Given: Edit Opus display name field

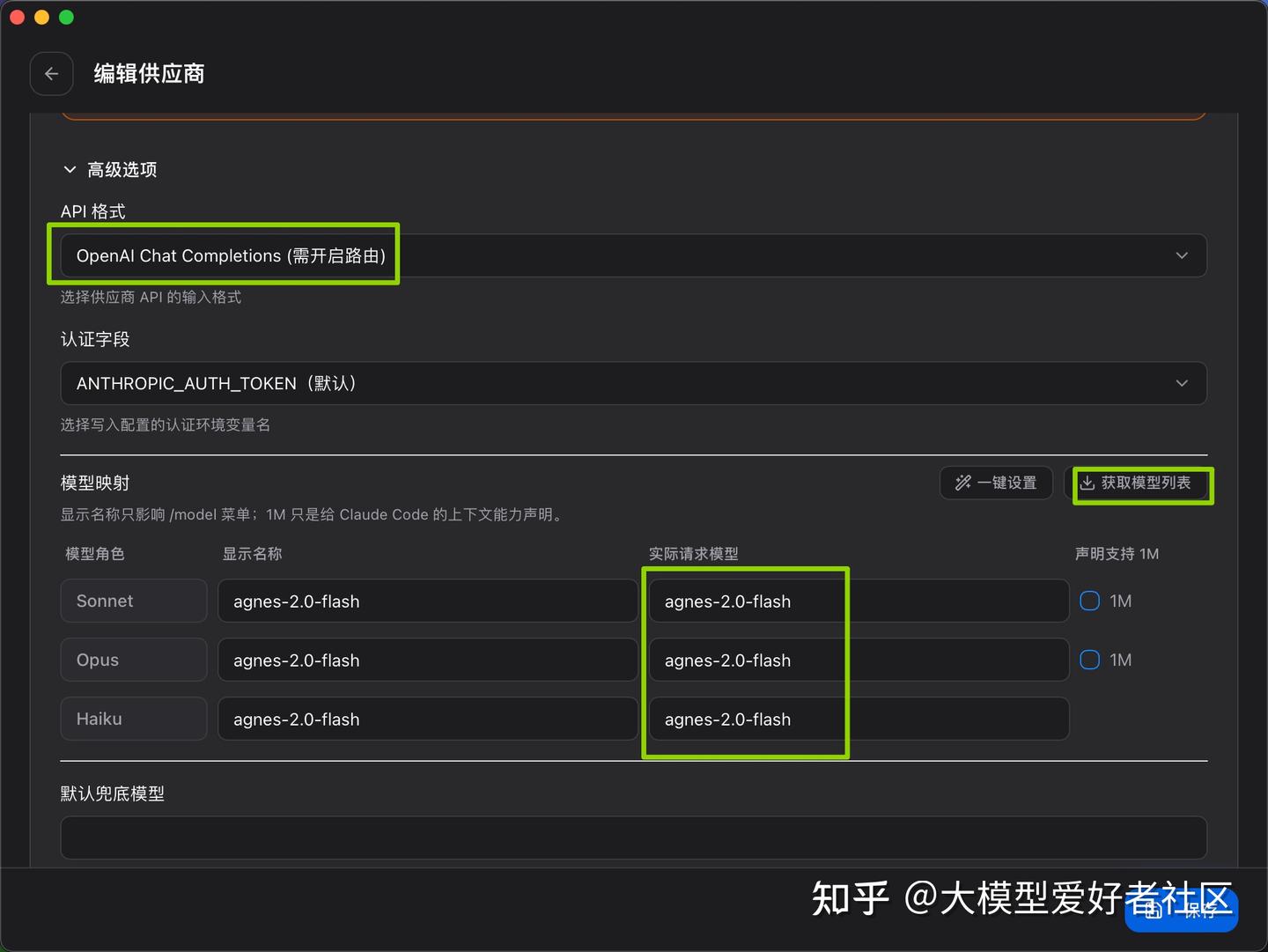Looking at the screenshot, I should (x=428, y=660).
